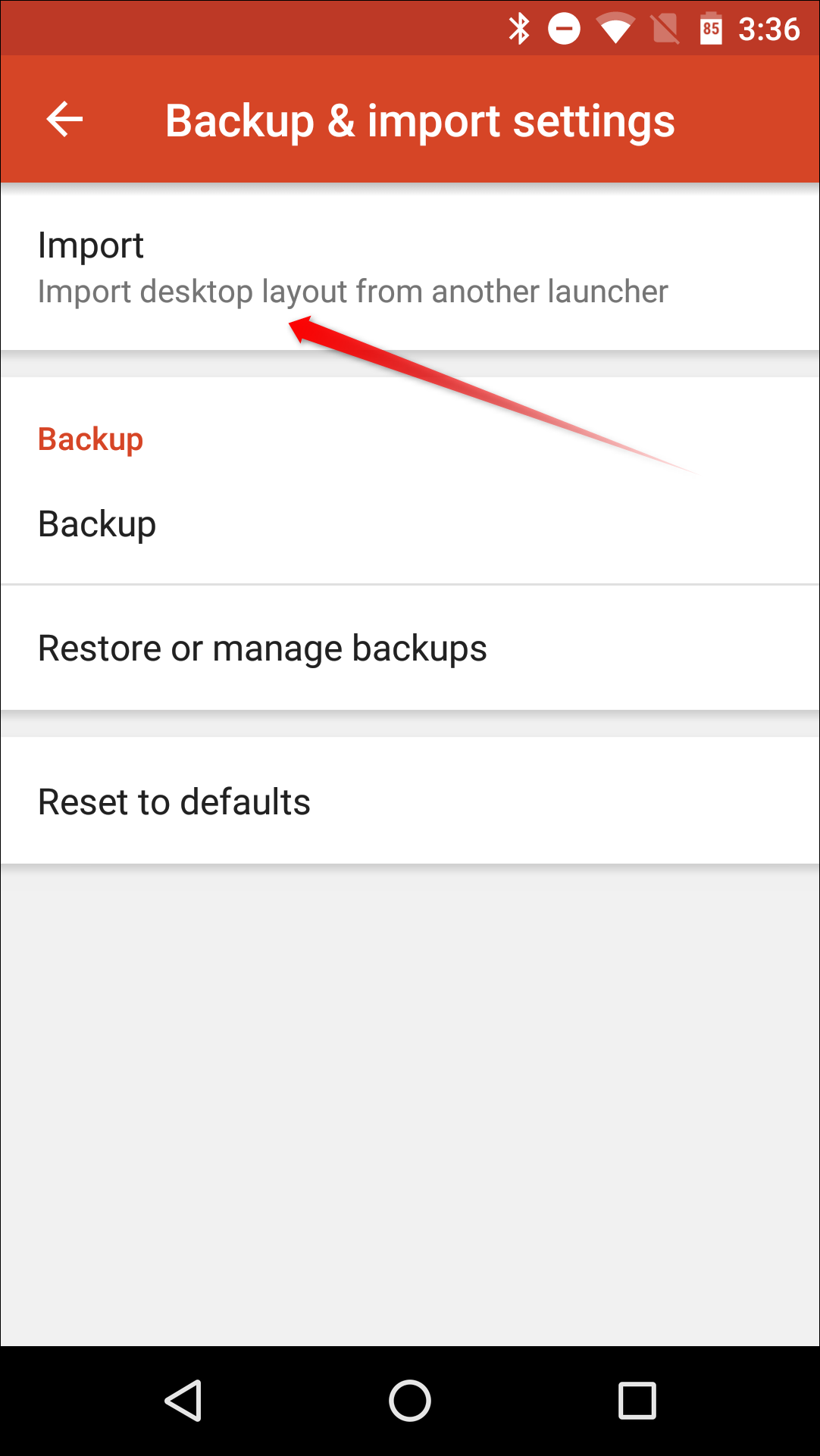The image size is (820, 1456).
Task: Tap the orange Backup section header
Action: coord(90,439)
